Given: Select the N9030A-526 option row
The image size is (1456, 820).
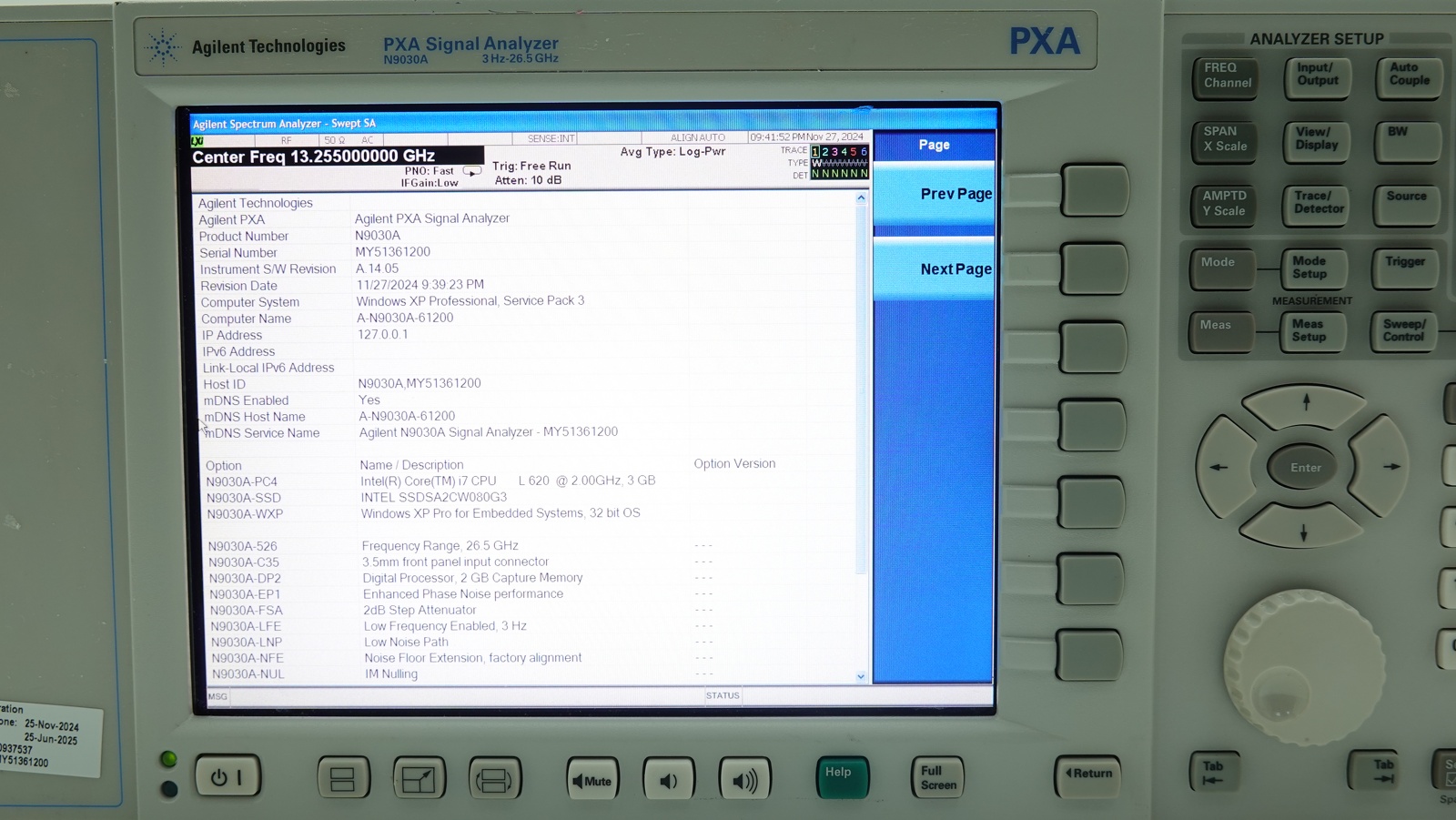Looking at the screenshot, I should [460, 546].
